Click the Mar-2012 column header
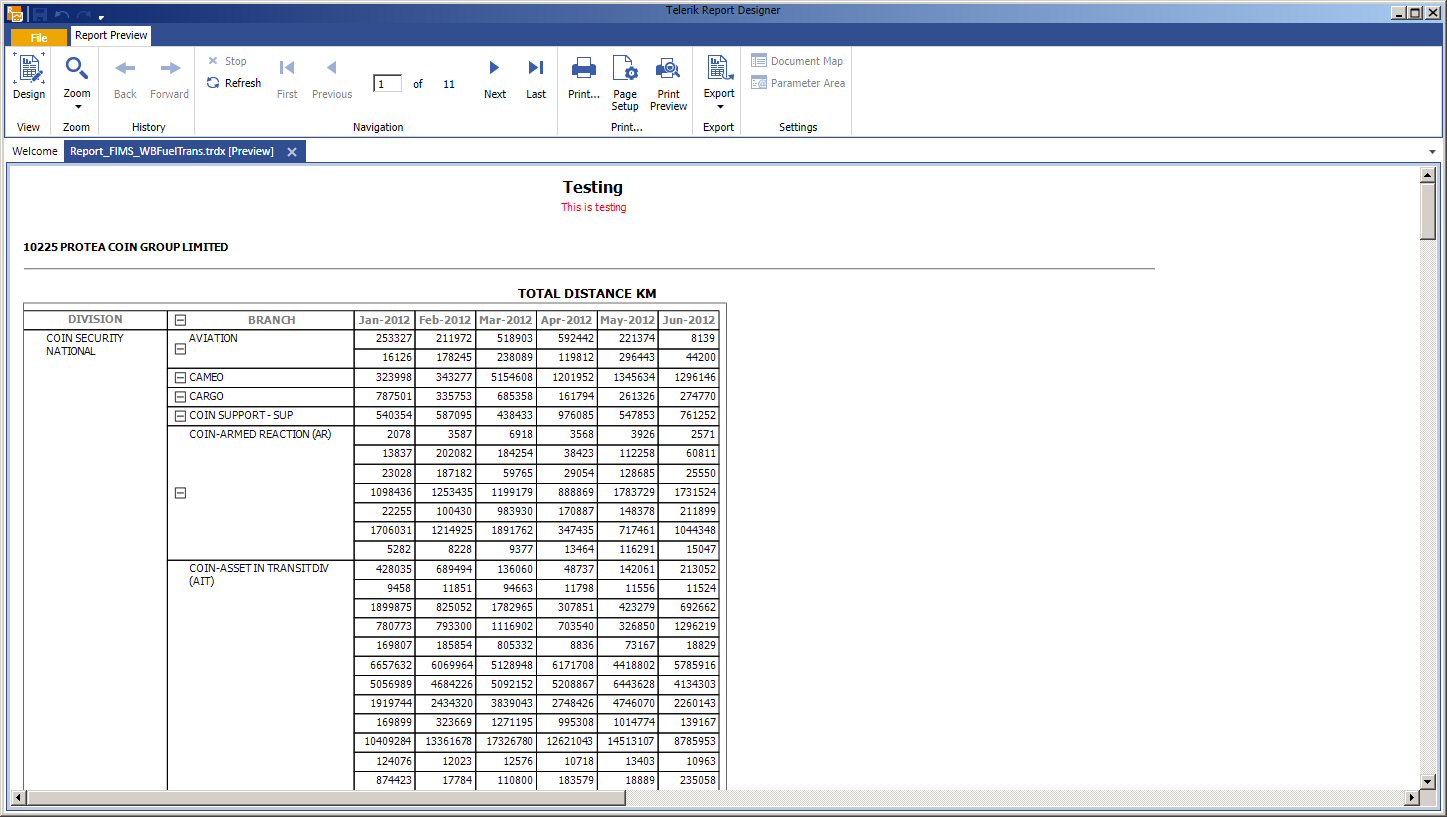This screenshot has height=817, width=1447. [506, 320]
